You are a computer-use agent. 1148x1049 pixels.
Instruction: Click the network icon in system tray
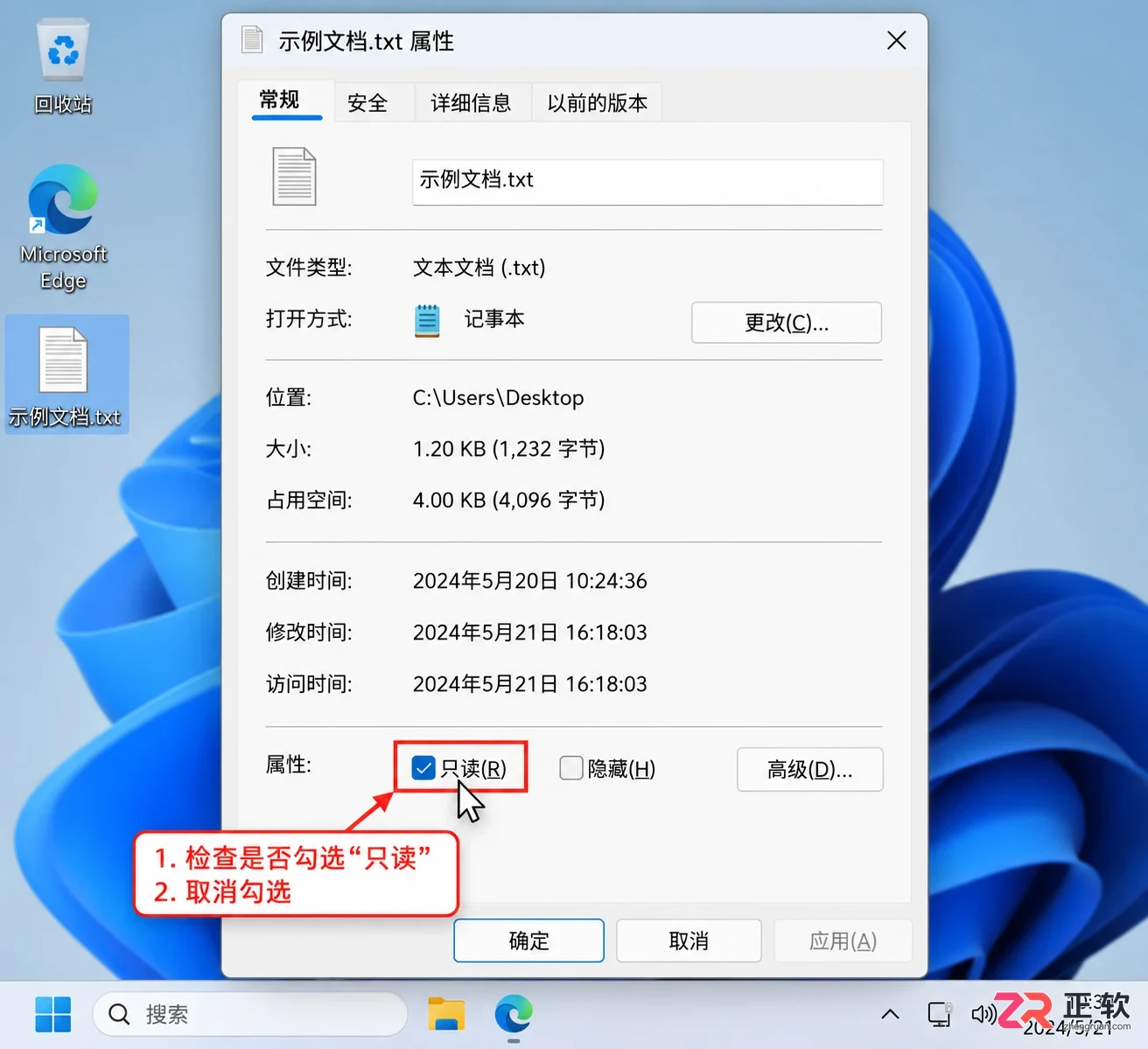click(x=940, y=1014)
